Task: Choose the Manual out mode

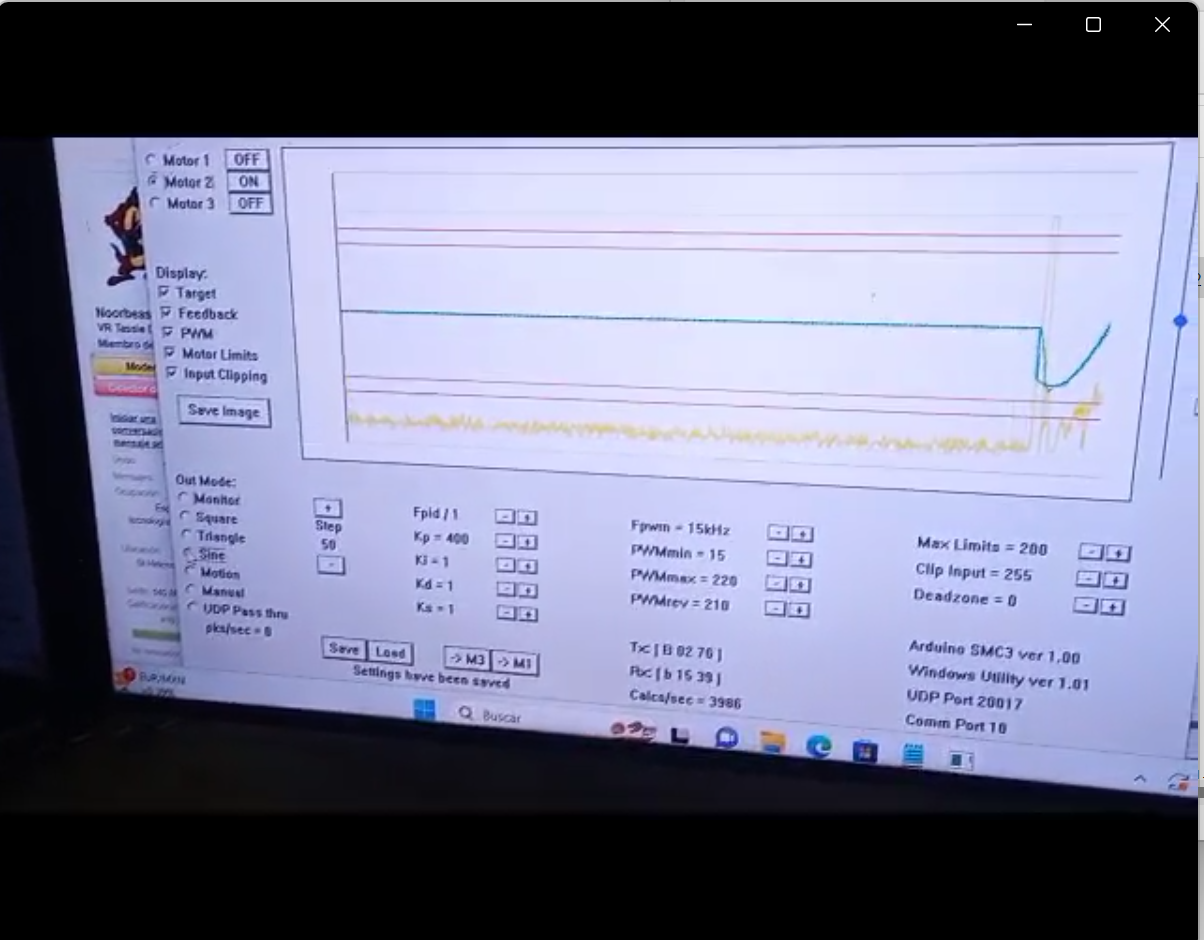Action: click(x=192, y=590)
